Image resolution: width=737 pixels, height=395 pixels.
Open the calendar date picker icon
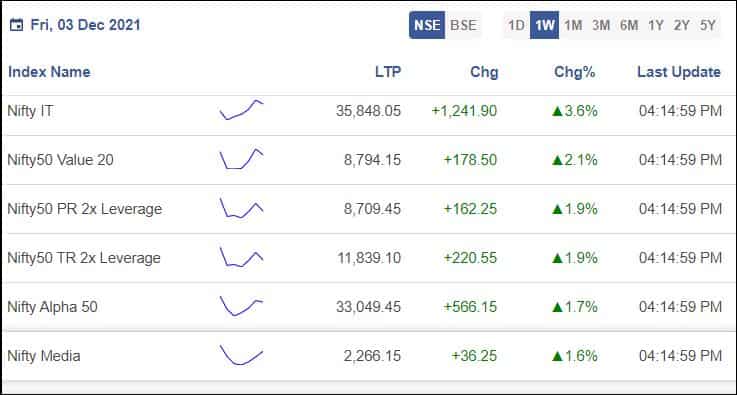pos(16,25)
